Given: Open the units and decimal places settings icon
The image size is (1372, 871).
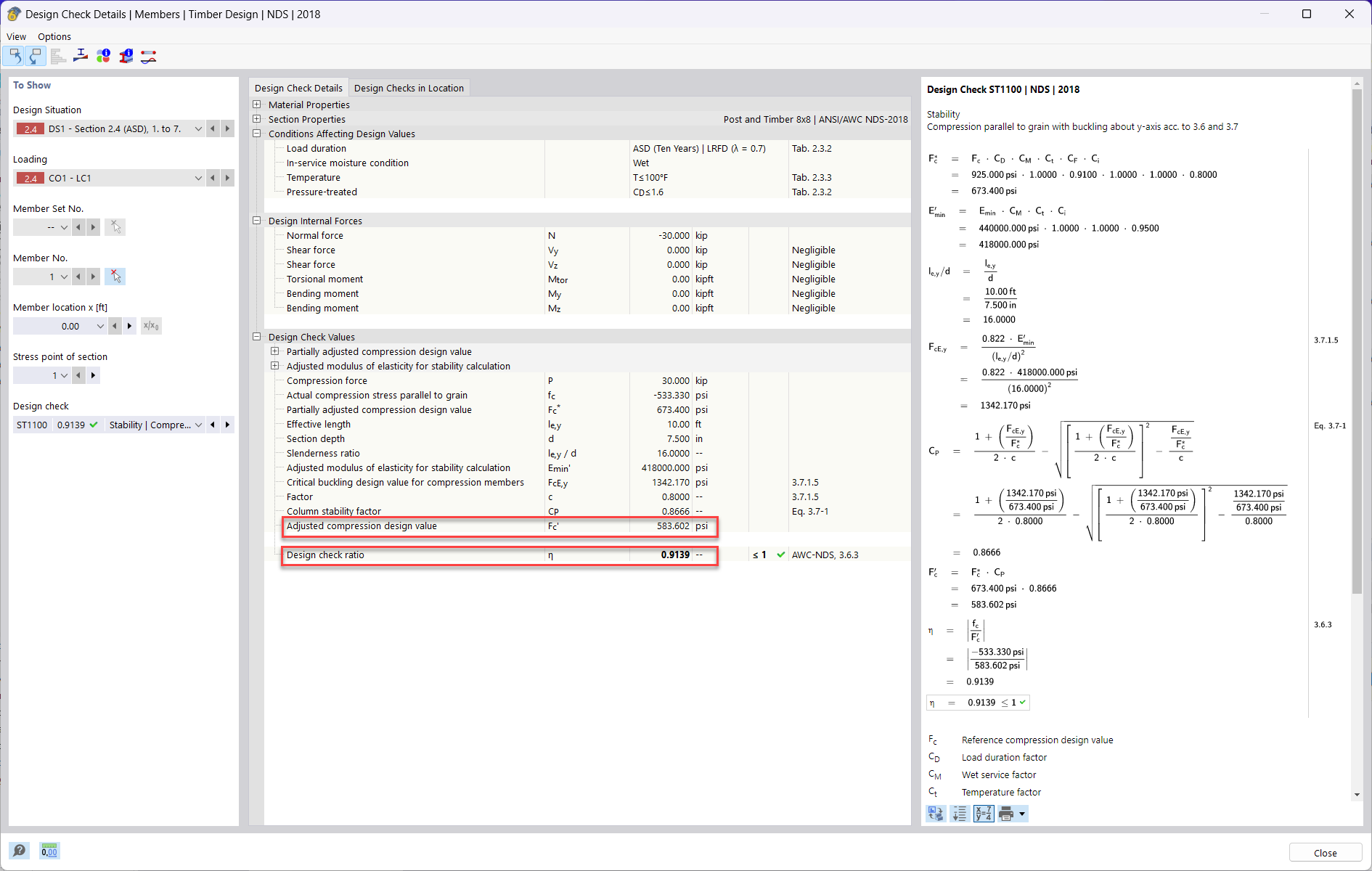Looking at the screenshot, I should pos(49,850).
